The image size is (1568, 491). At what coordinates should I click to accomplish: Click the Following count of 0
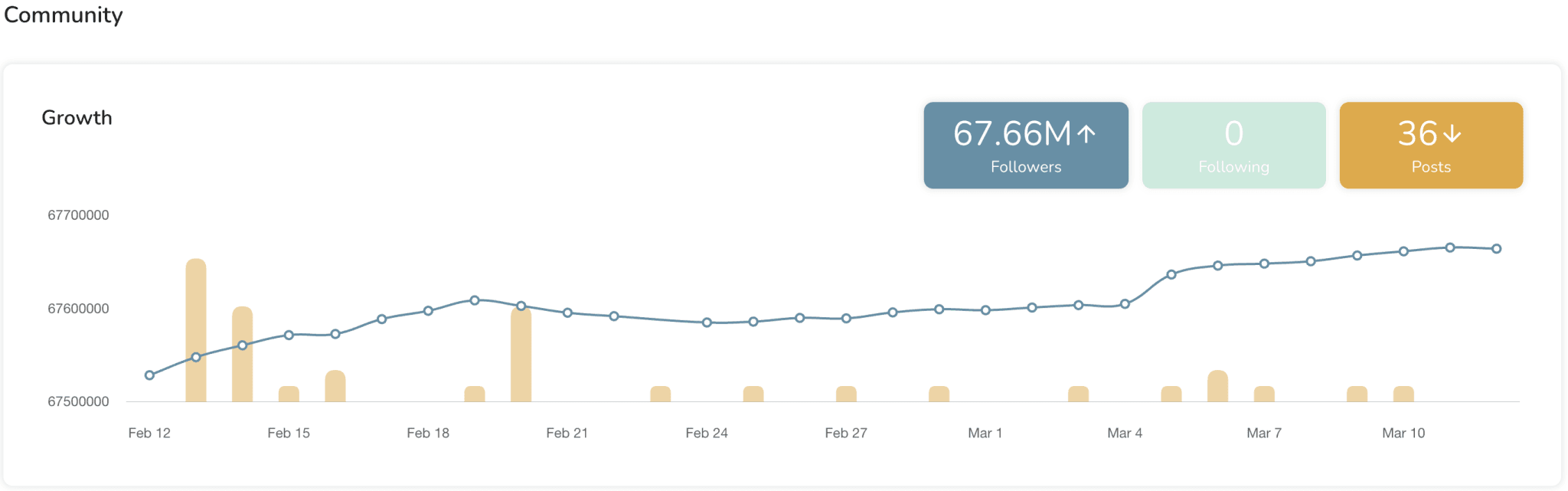coord(1233,134)
